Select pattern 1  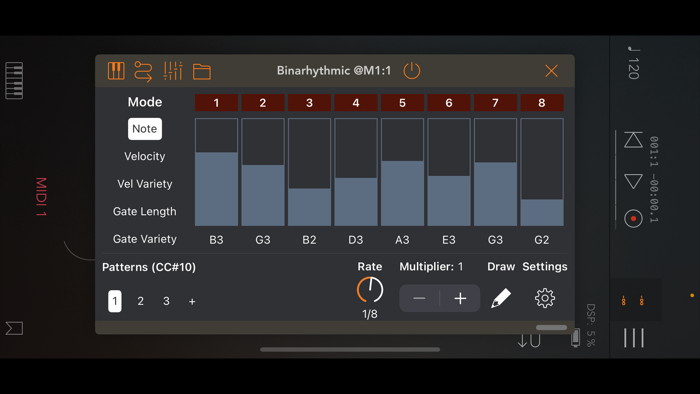tap(115, 301)
